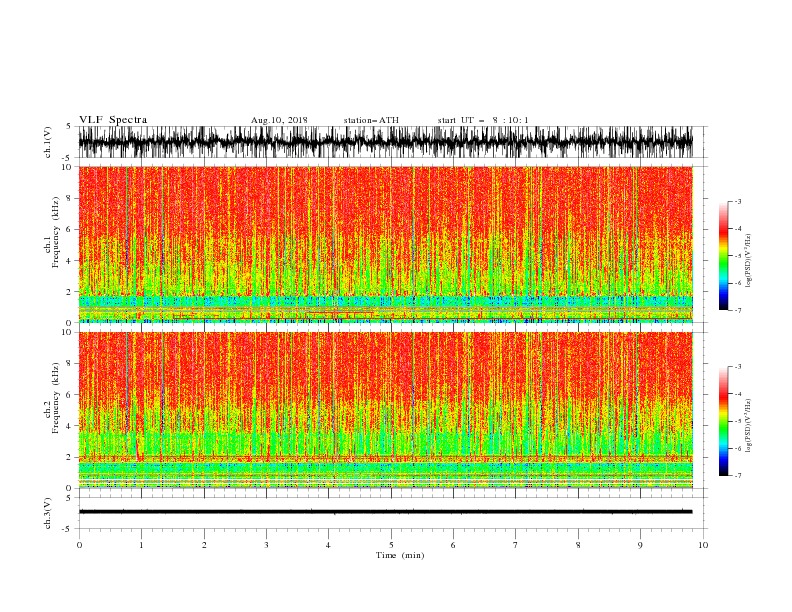
Task: Click inside the ch.2 spectrogram panel
Action: (x=385, y=410)
